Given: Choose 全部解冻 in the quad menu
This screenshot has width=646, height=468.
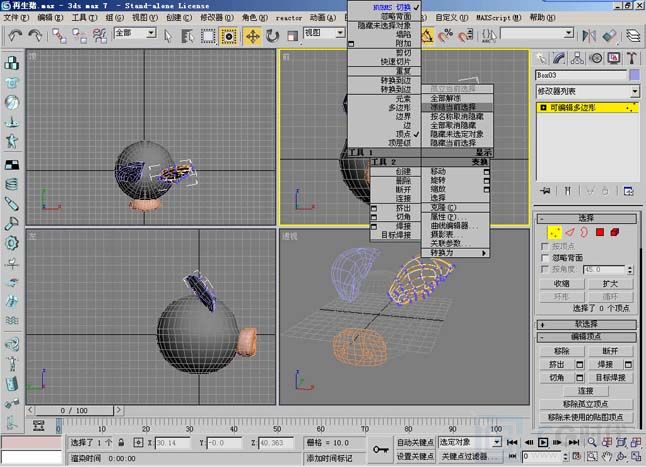Looking at the screenshot, I should [457, 98].
